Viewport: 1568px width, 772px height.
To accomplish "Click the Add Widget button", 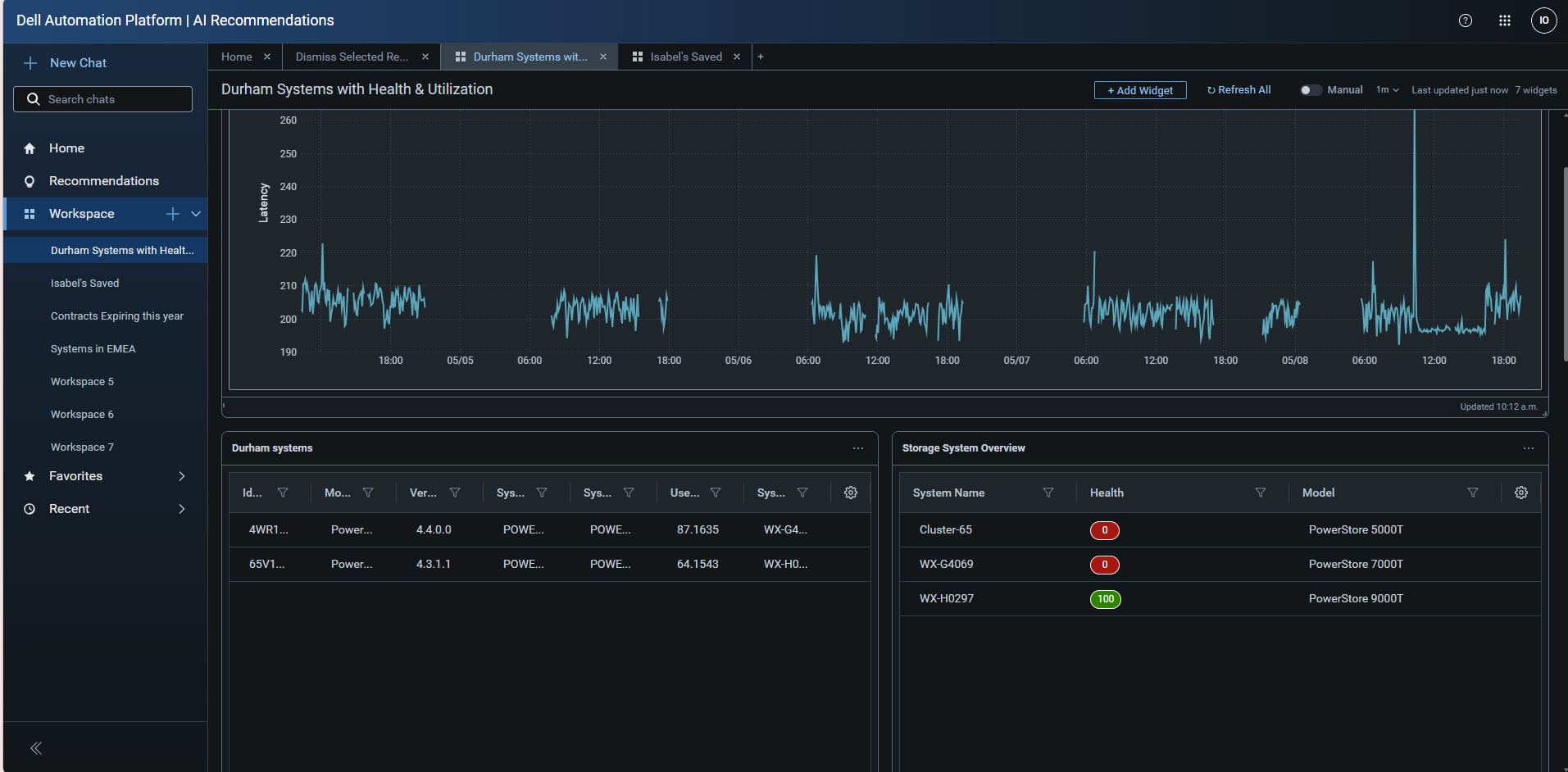I will (1140, 90).
